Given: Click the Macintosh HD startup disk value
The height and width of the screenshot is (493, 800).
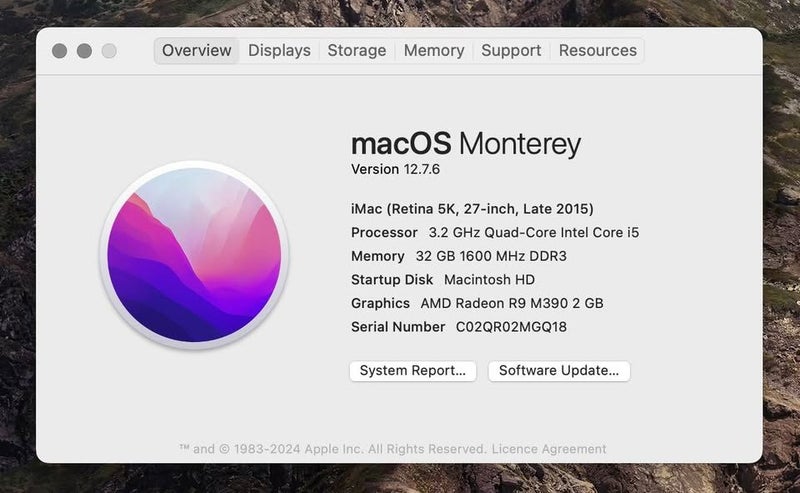Looking at the screenshot, I should coord(489,280).
